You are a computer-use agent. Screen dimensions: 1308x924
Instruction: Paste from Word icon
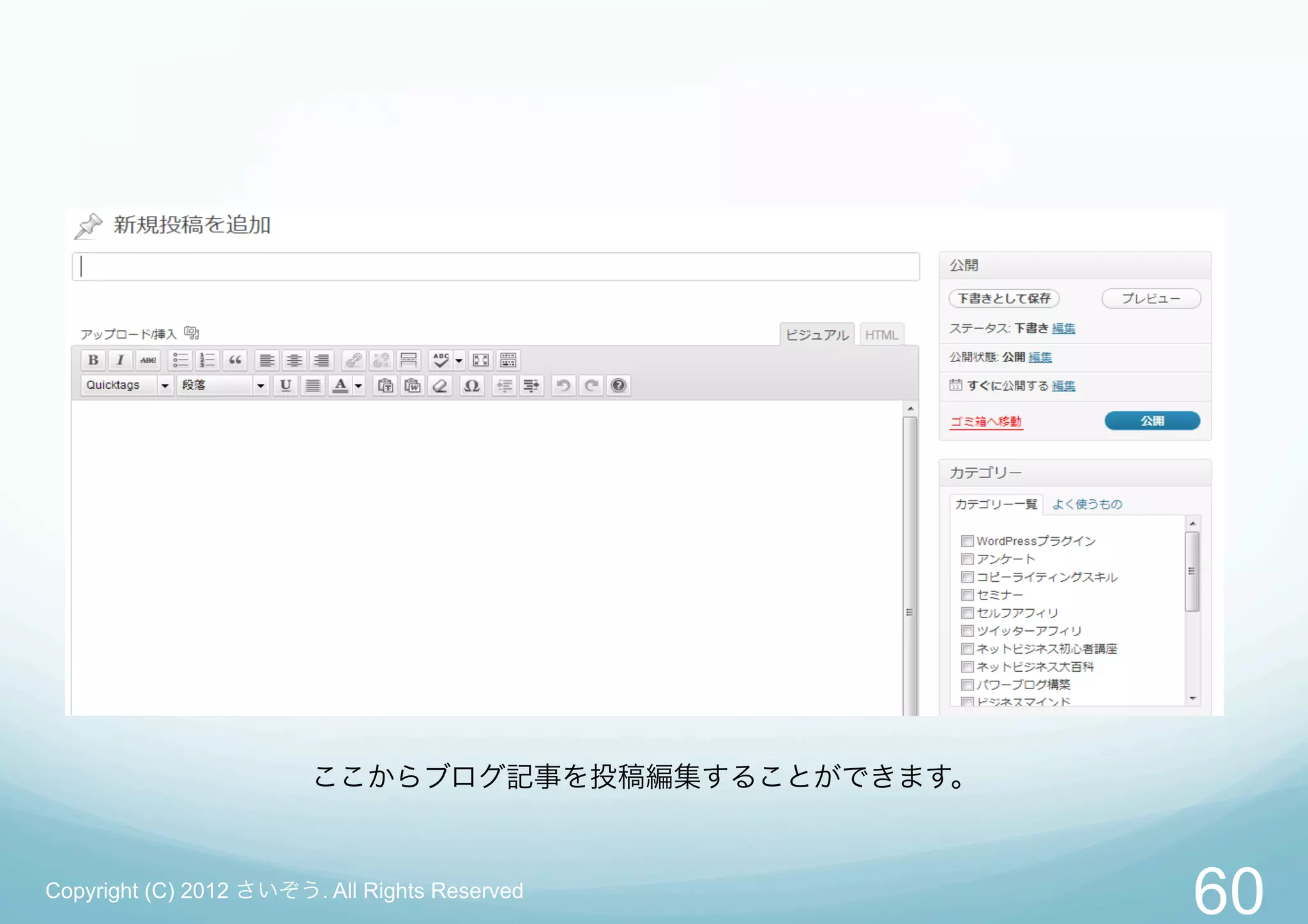413,385
